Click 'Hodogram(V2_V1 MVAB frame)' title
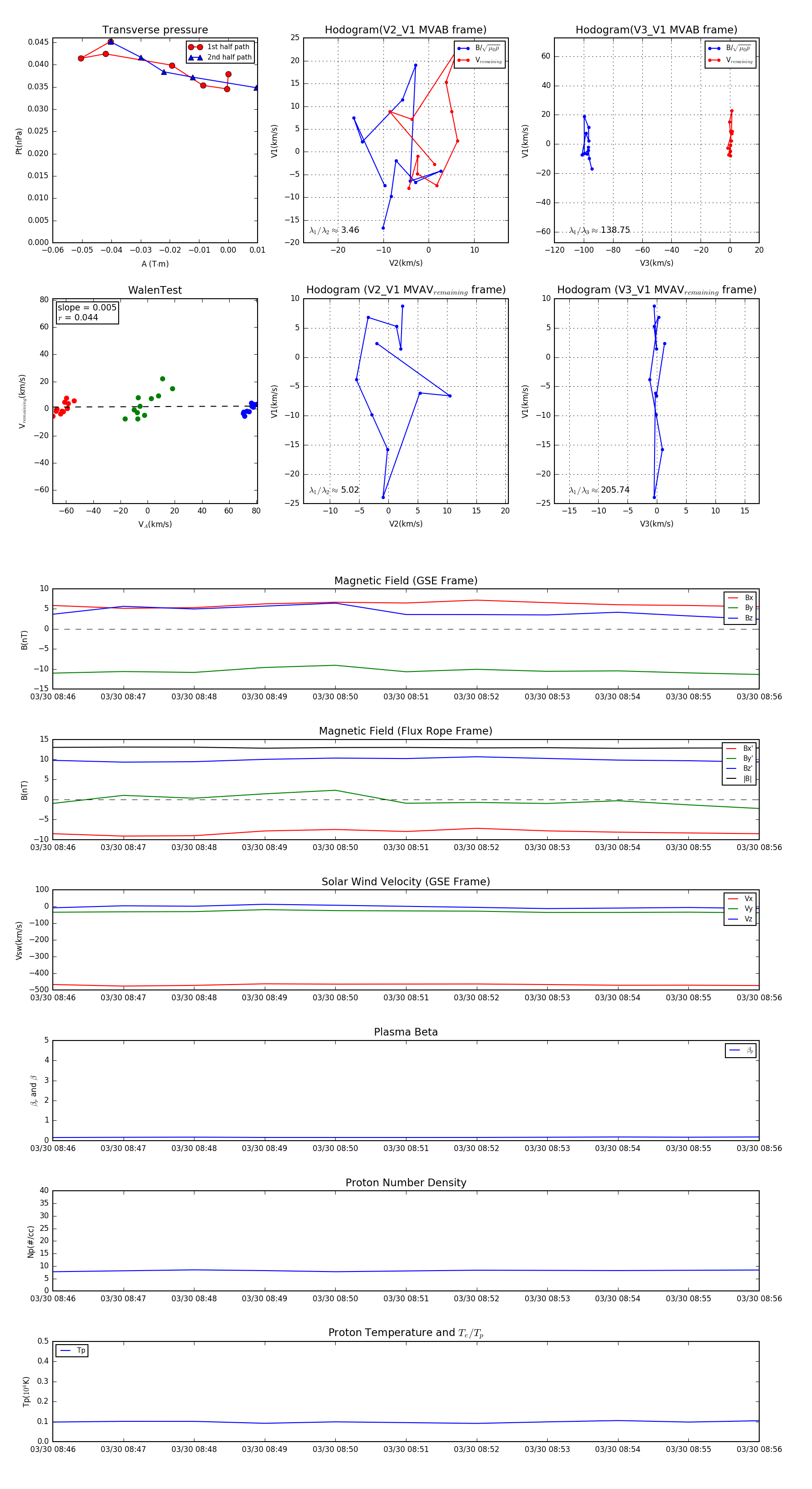The image size is (812, 1489). click(x=406, y=30)
